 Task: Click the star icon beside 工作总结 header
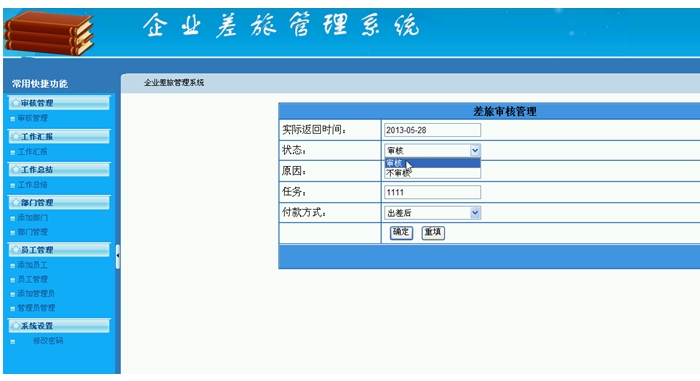tap(16, 169)
